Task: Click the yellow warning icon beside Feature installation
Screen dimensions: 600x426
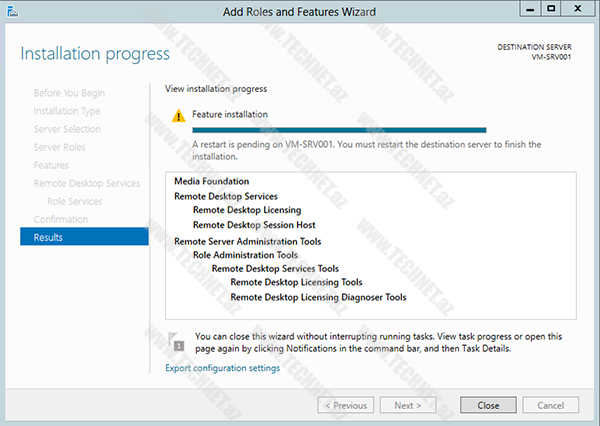Action: (178, 115)
